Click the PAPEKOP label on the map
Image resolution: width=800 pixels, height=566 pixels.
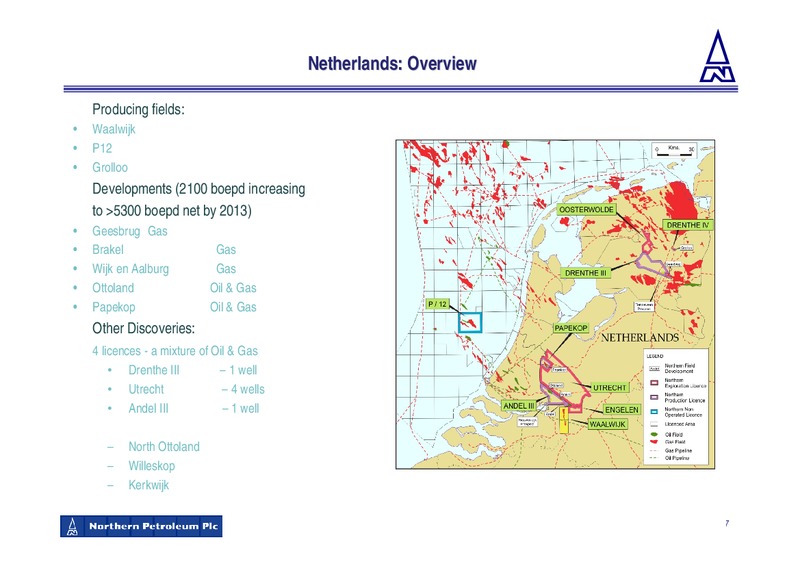pyautogui.click(x=571, y=328)
